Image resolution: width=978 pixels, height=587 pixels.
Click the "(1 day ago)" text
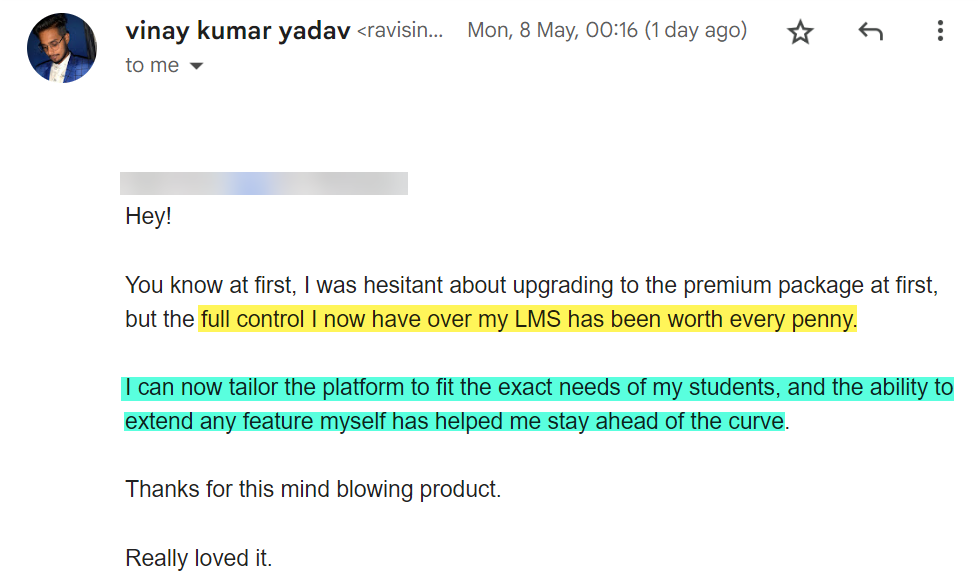(695, 30)
